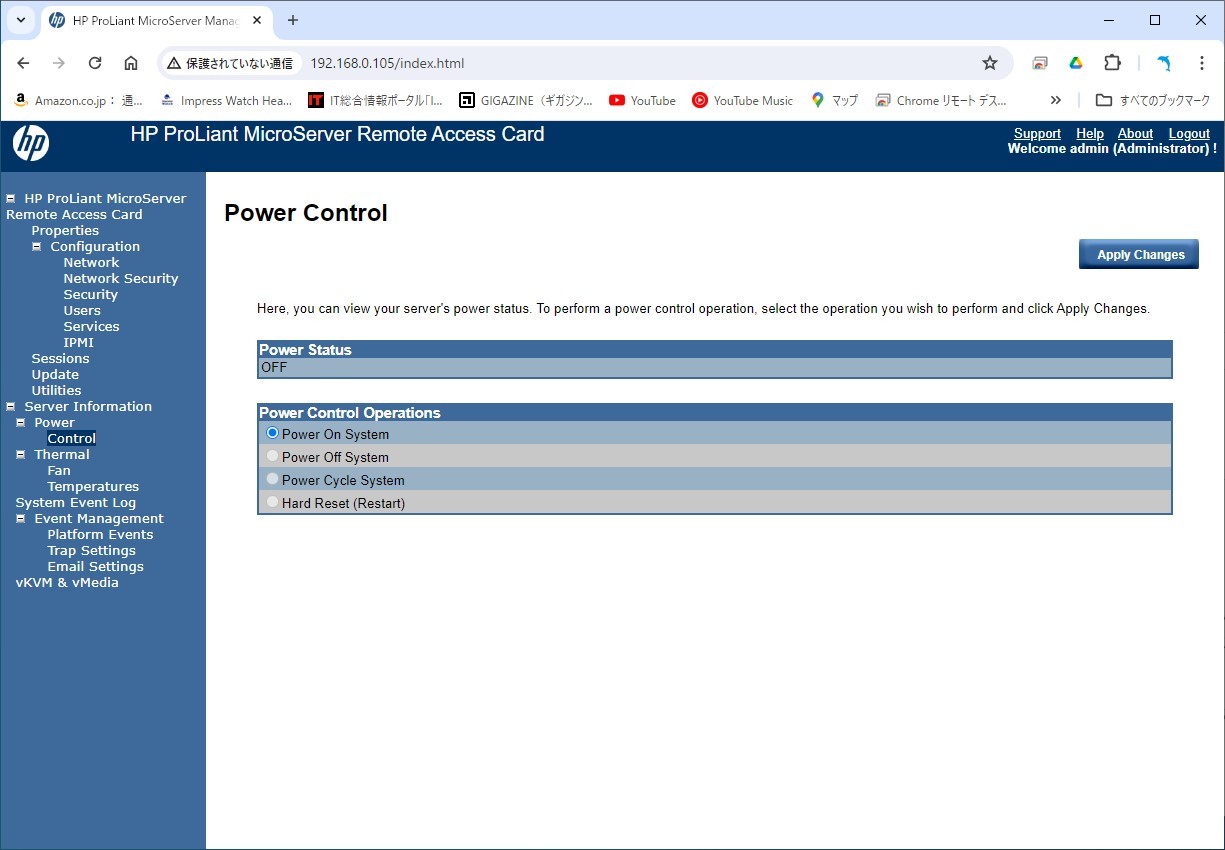Open Update in the sidebar

[55, 374]
